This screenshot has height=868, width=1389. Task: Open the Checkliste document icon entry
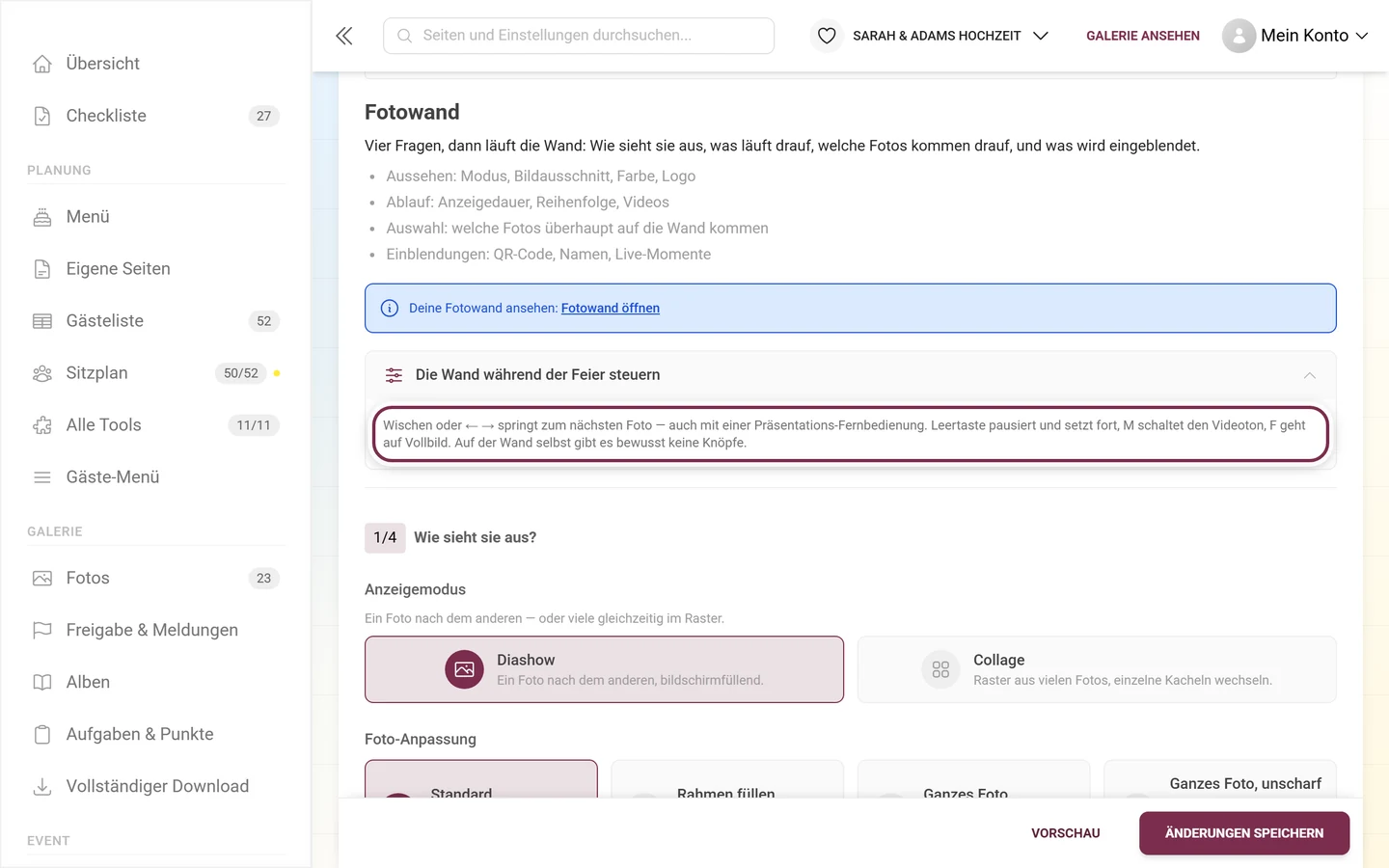[42, 116]
